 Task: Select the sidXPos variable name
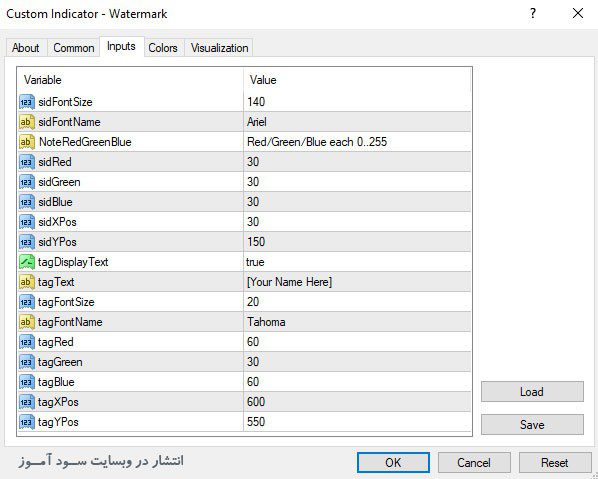pos(57,222)
